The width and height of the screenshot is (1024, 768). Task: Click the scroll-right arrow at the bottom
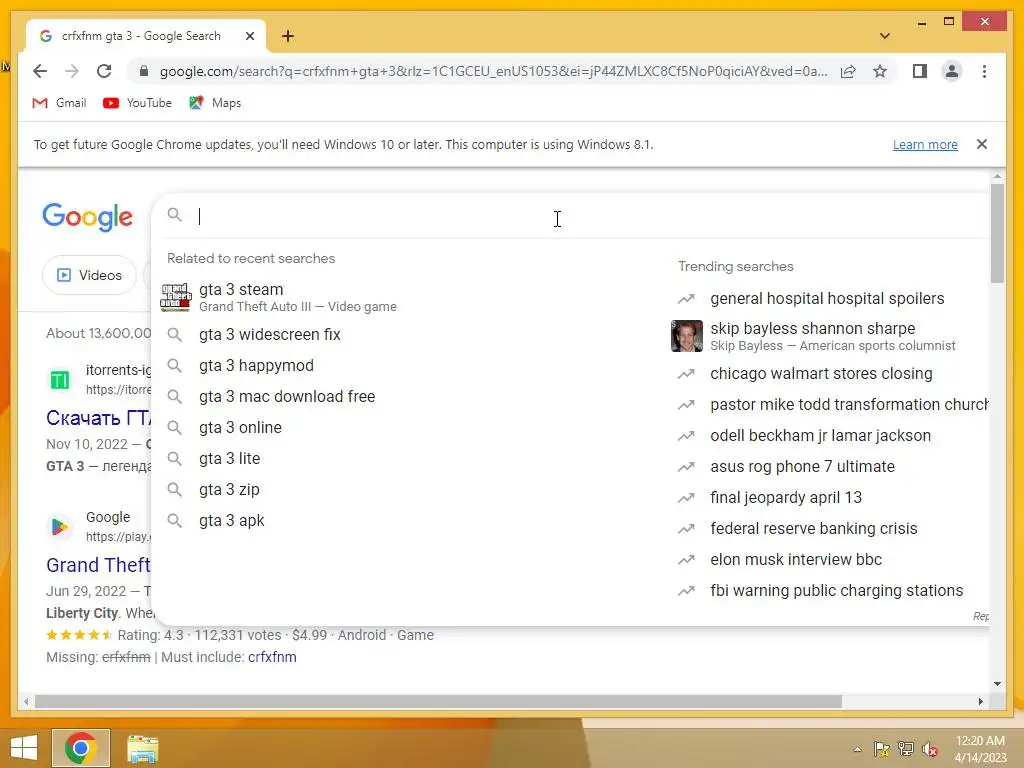(x=980, y=701)
